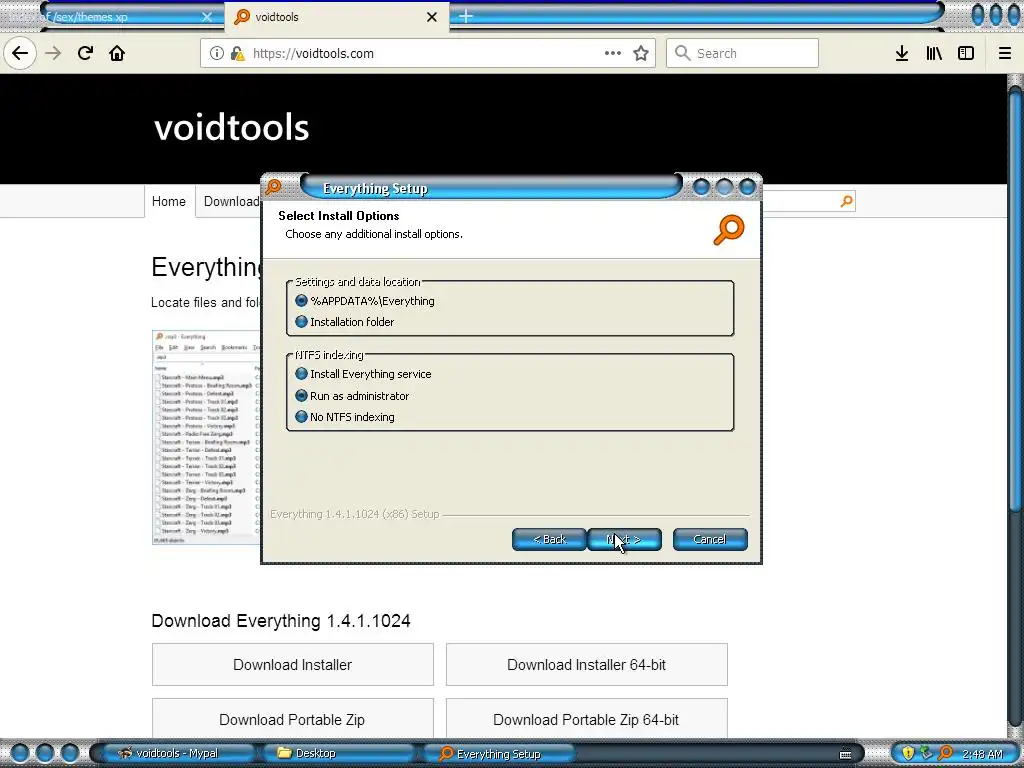
Task: Click Download Installer button
Action: click(293, 665)
